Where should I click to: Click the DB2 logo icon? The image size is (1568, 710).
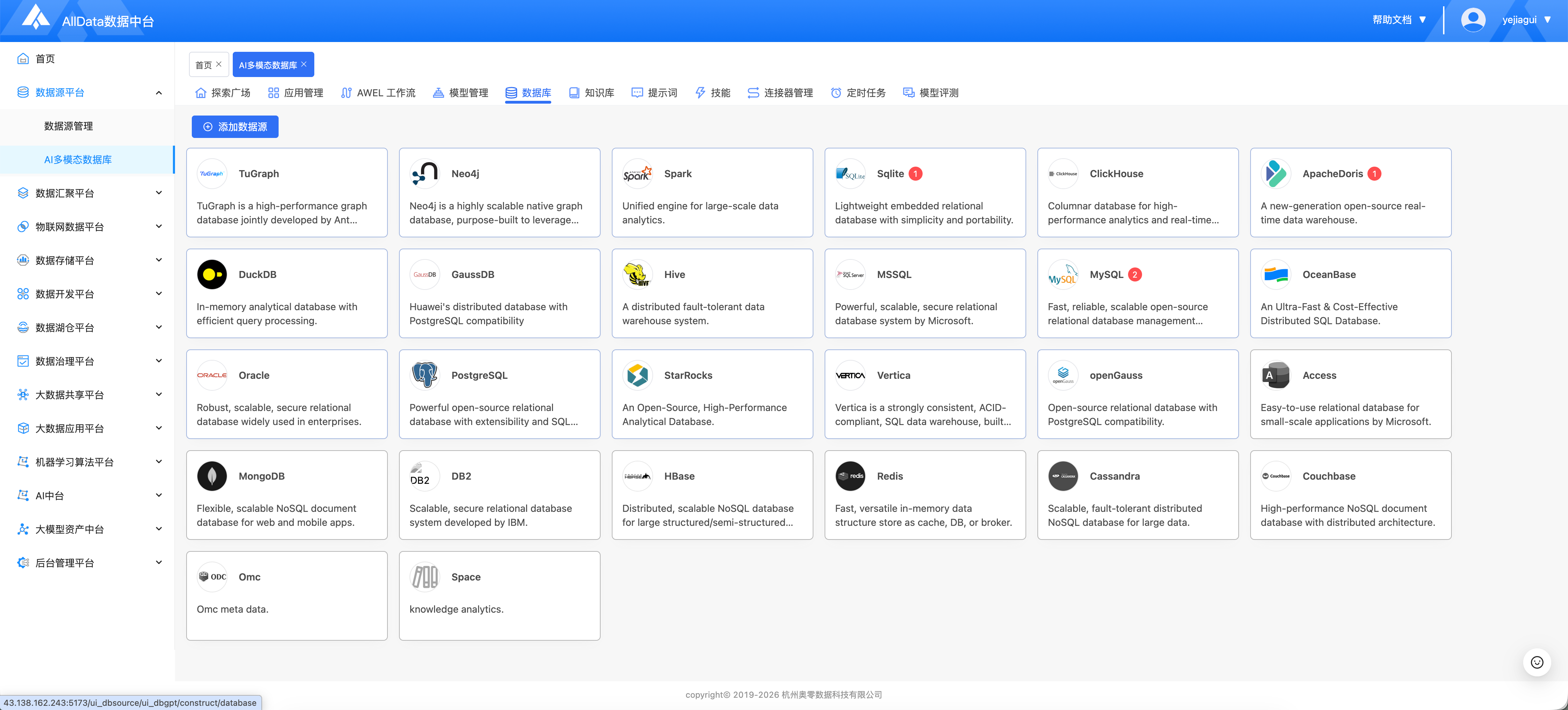click(424, 476)
